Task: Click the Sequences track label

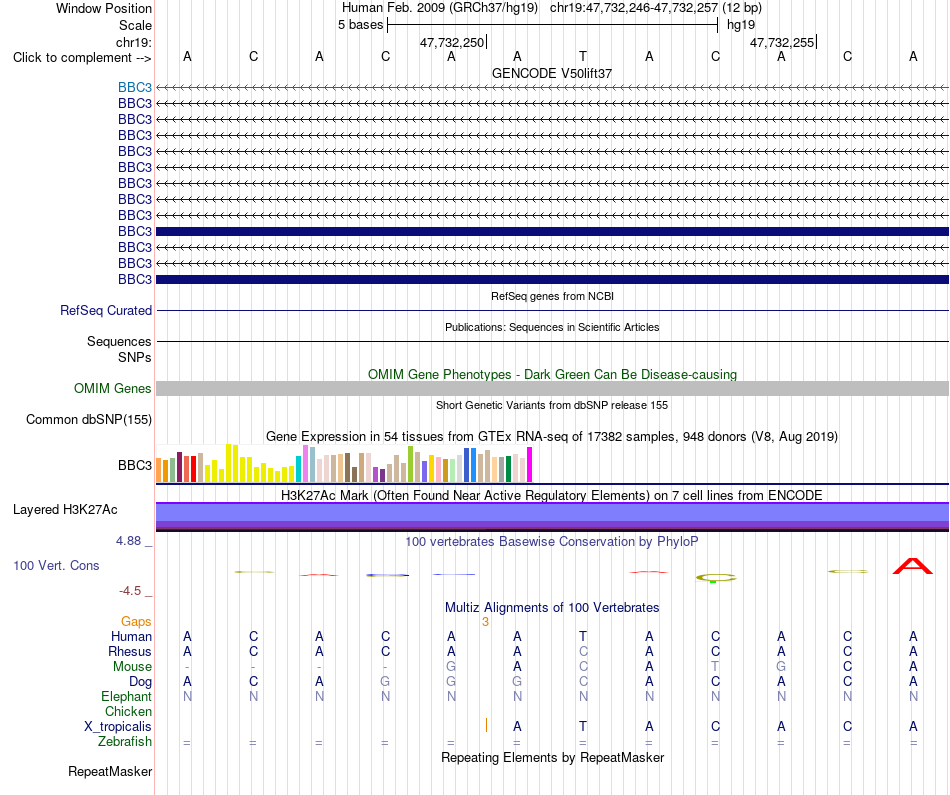Action: (119, 341)
